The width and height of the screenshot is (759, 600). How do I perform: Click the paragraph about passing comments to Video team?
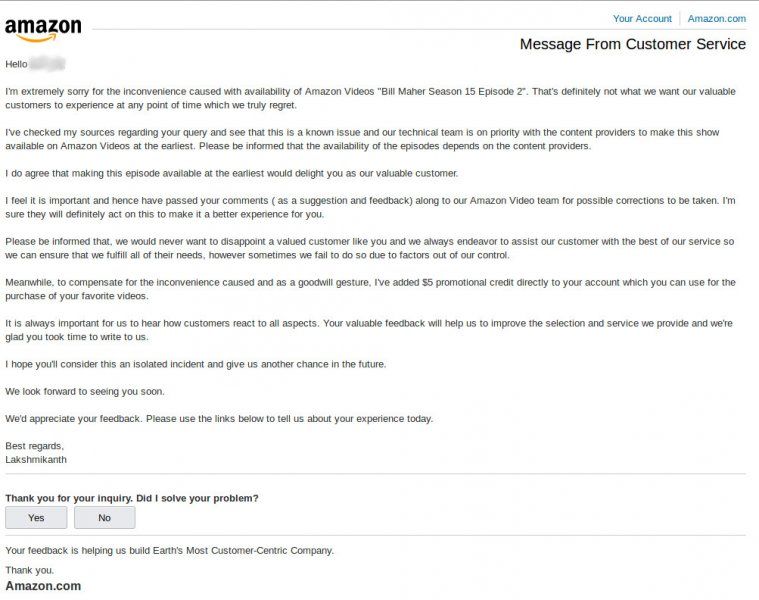tap(370, 207)
